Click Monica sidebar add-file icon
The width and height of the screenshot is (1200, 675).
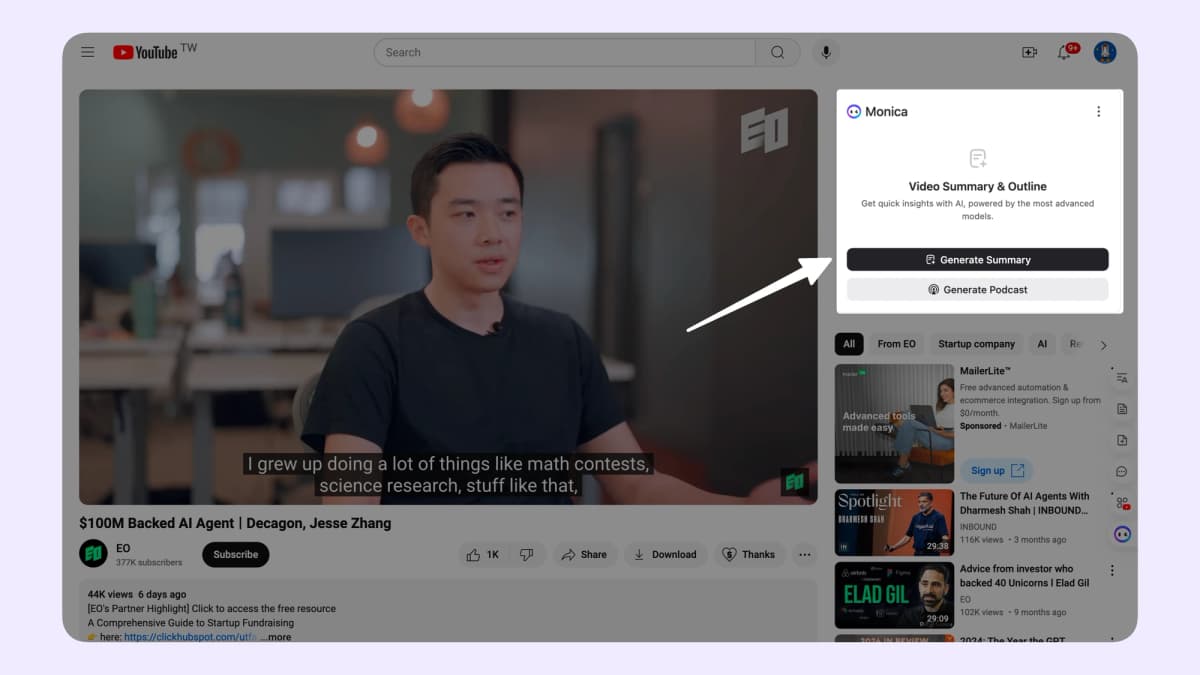1122,440
